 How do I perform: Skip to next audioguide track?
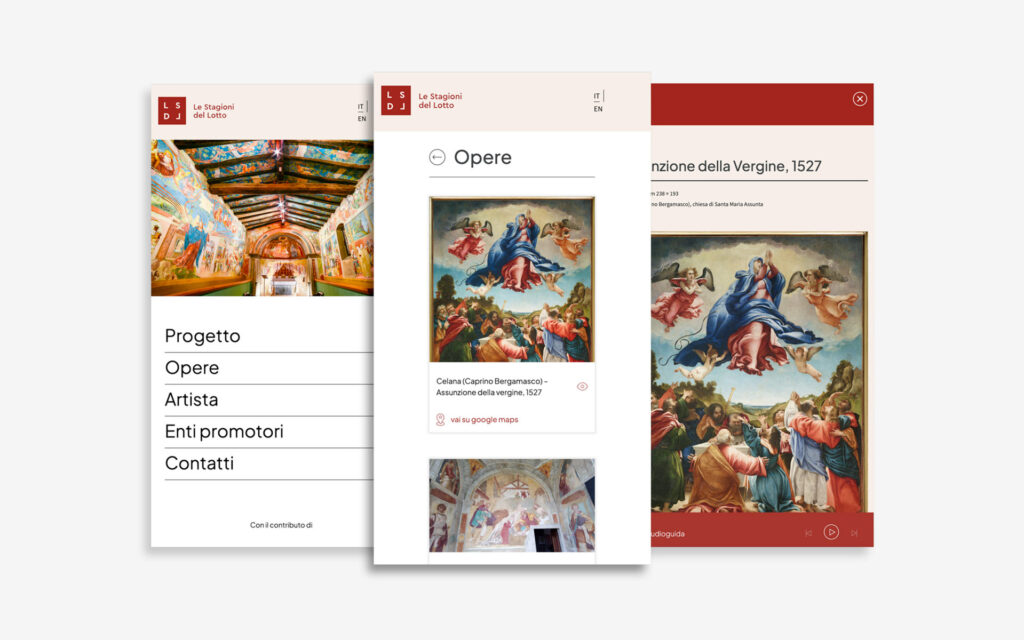(854, 533)
